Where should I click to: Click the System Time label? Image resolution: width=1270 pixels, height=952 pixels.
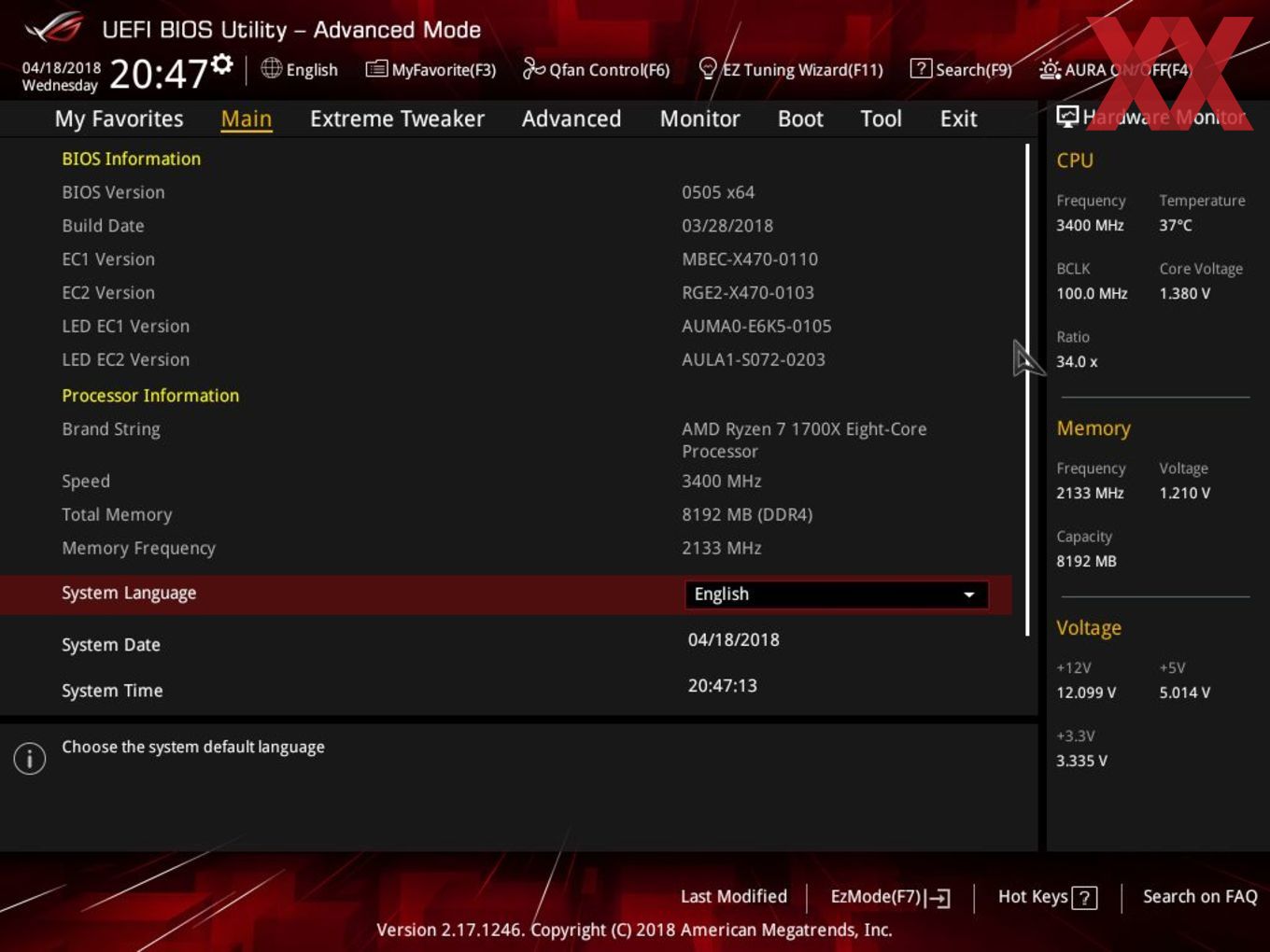coord(112,691)
